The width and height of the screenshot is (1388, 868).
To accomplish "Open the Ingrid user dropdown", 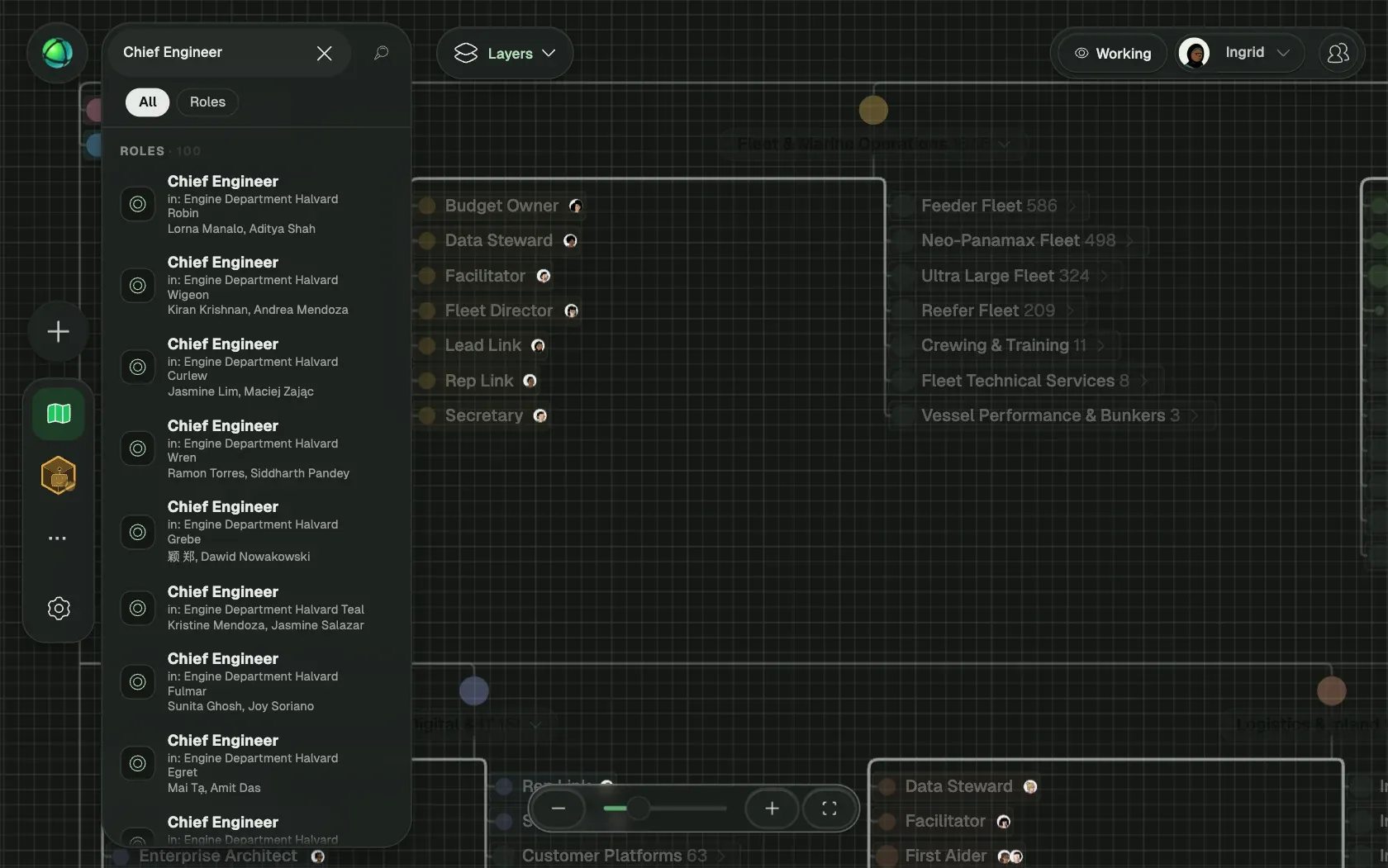I will point(1283,53).
